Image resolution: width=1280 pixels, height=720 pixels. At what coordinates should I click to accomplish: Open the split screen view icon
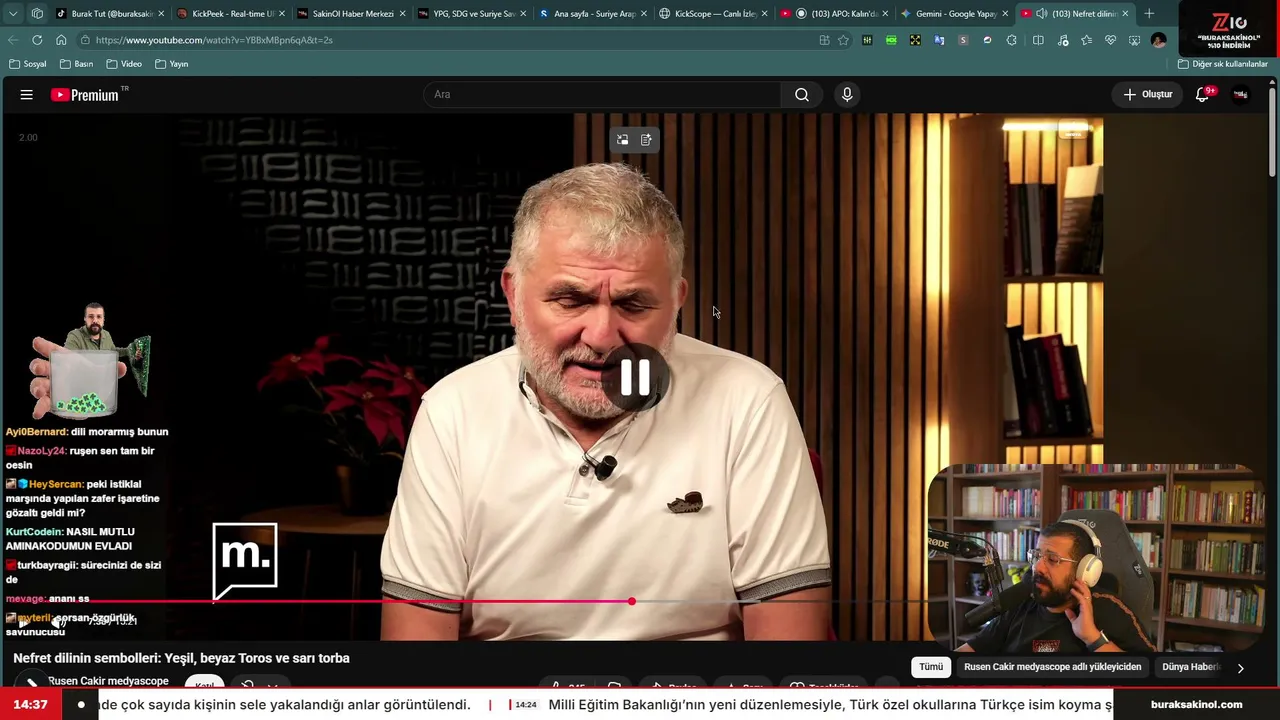1038,40
